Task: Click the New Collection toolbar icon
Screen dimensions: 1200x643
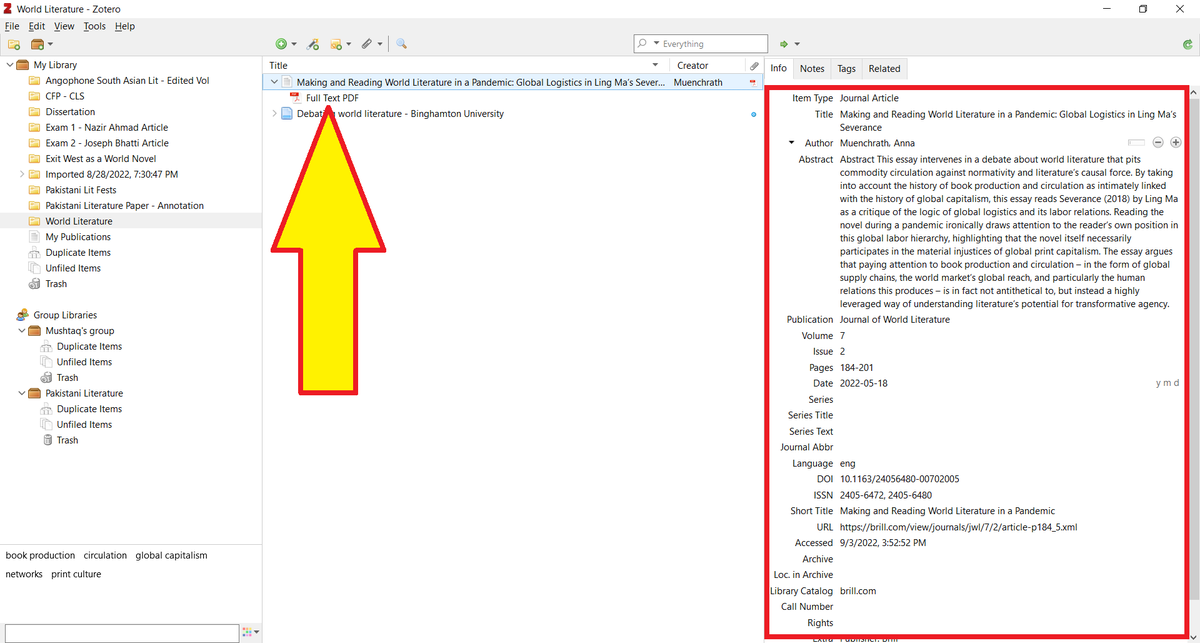Action: point(14,44)
